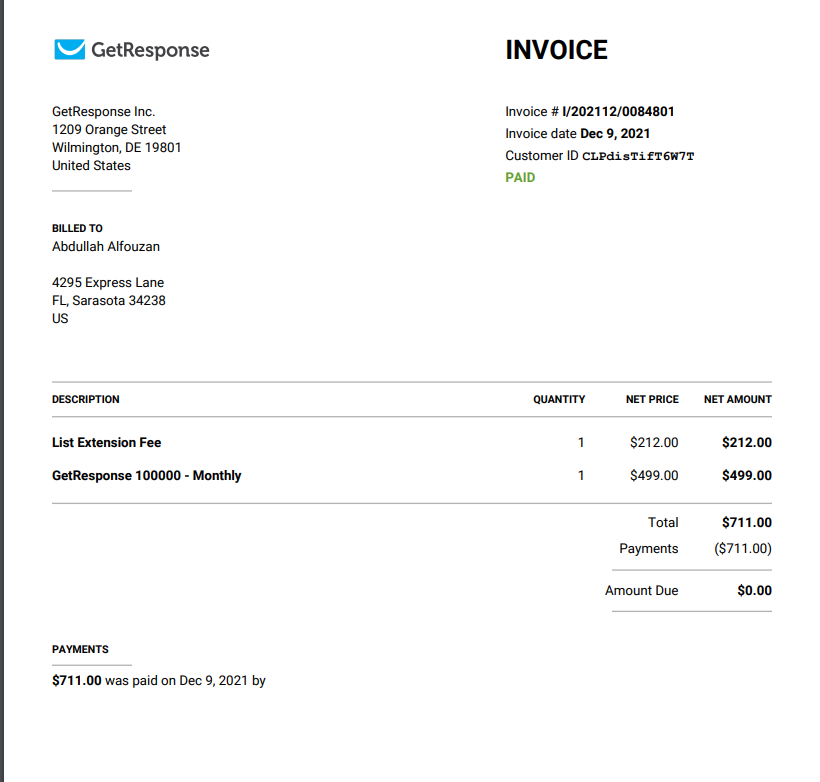820x782 pixels.
Task: Select the List Extension Fee item
Action: coord(106,443)
